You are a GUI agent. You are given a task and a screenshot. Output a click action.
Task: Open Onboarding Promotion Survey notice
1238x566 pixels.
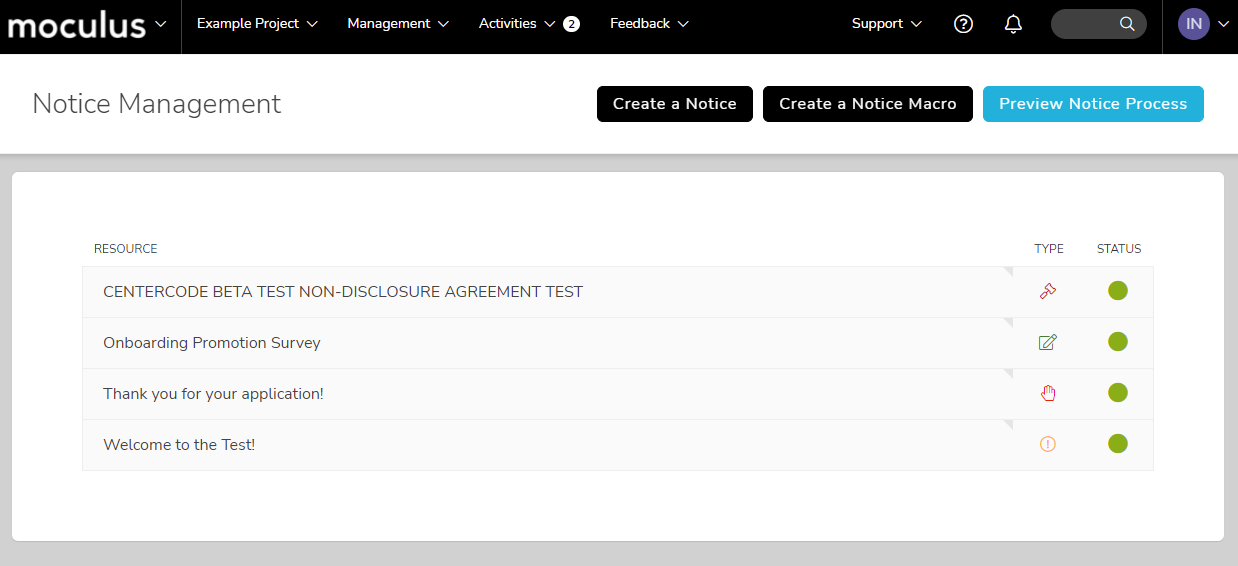[x=212, y=343]
